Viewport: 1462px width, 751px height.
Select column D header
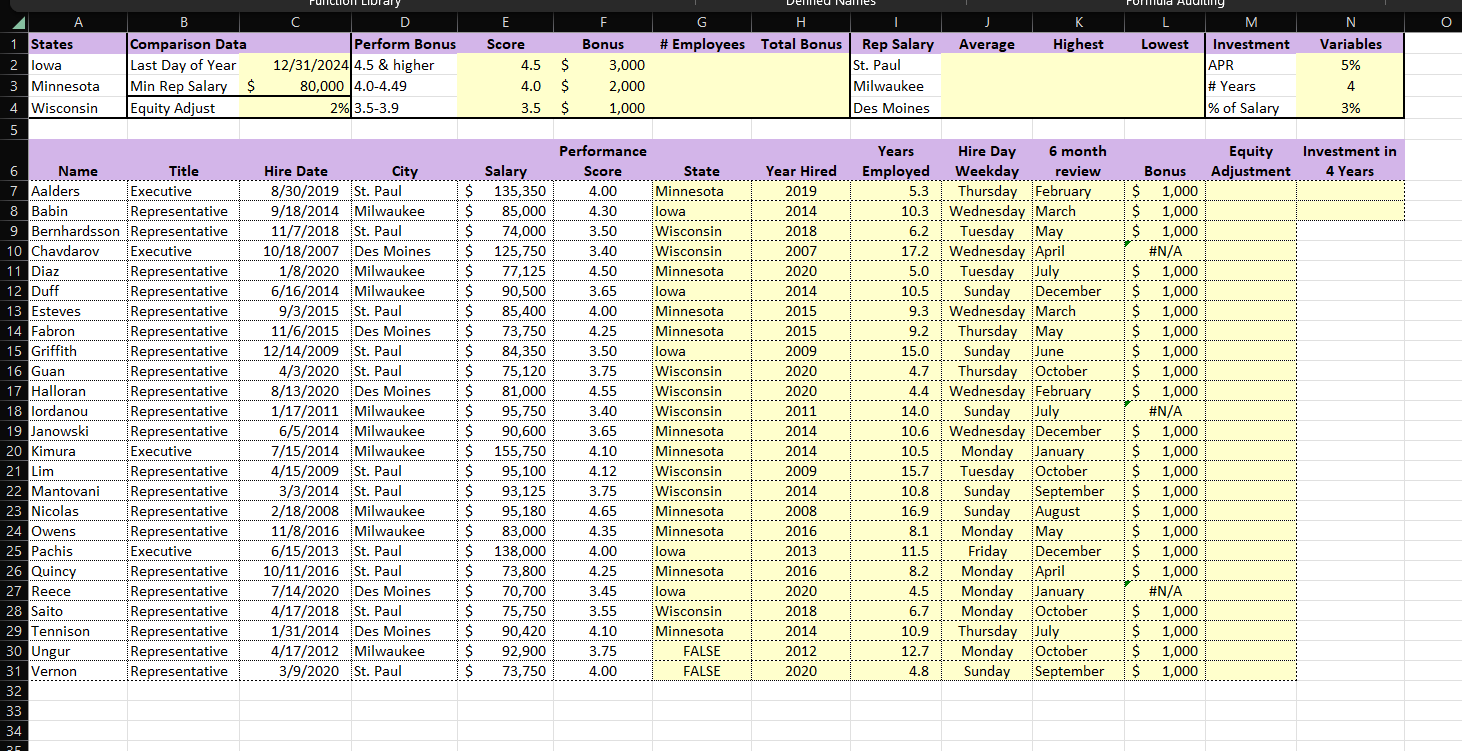tap(403, 22)
